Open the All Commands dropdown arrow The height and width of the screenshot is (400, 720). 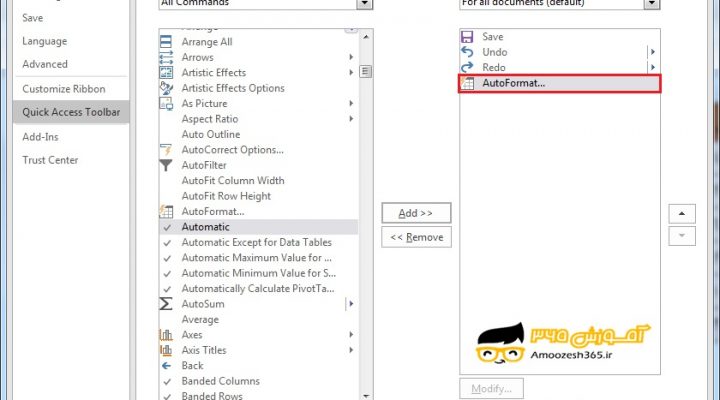(365, 4)
